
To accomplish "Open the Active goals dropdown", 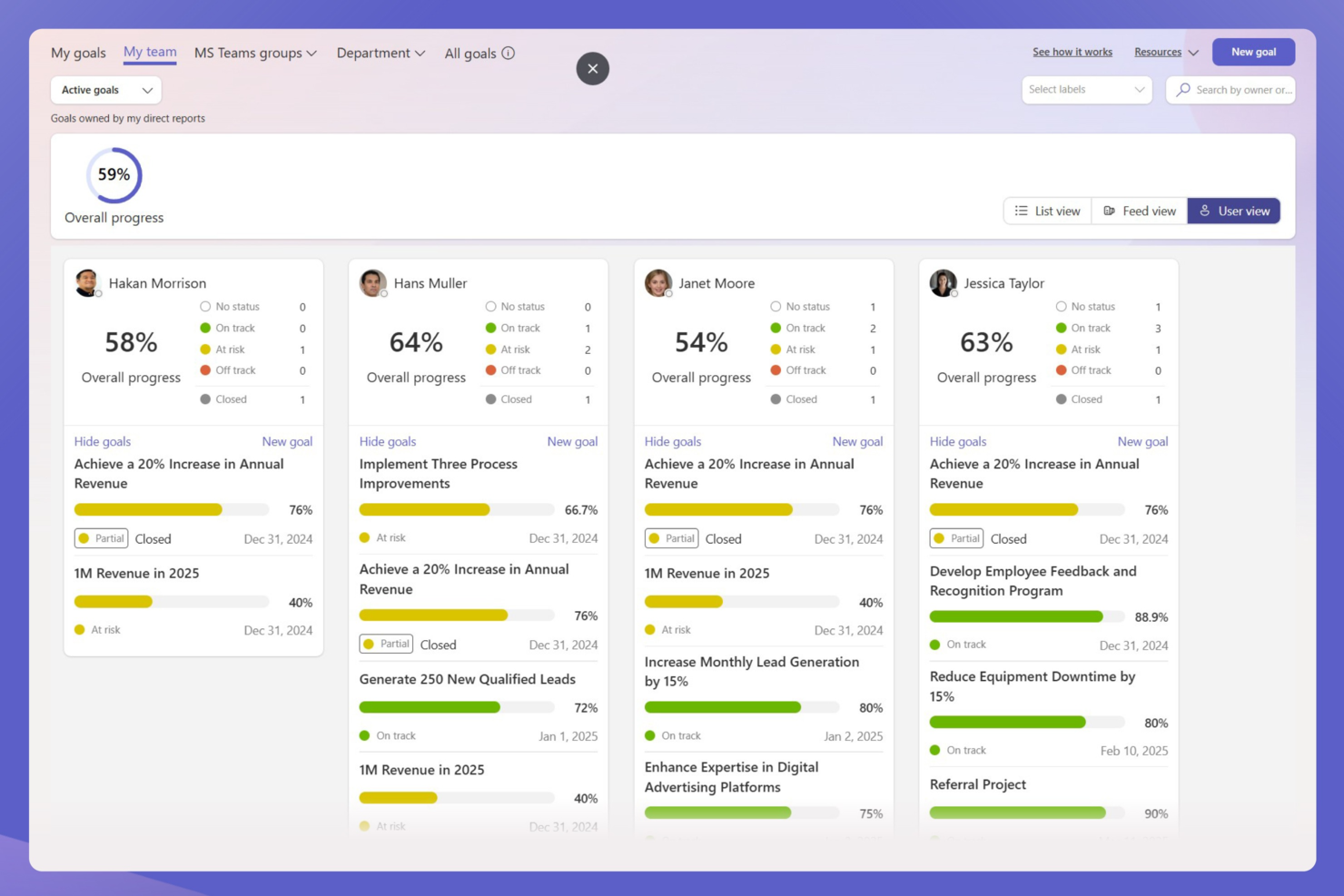I will pyautogui.click(x=104, y=90).
